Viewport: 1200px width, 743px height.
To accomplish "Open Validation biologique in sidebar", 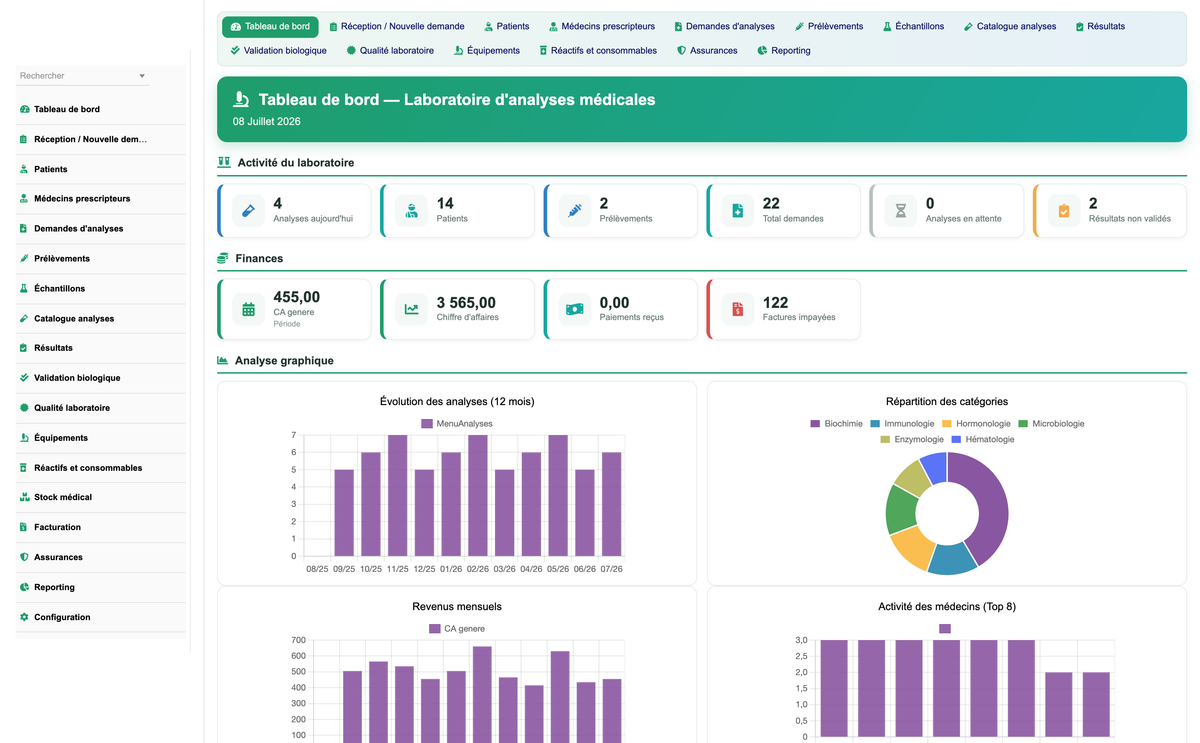I will pyautogui.click(x=101, y=378).
